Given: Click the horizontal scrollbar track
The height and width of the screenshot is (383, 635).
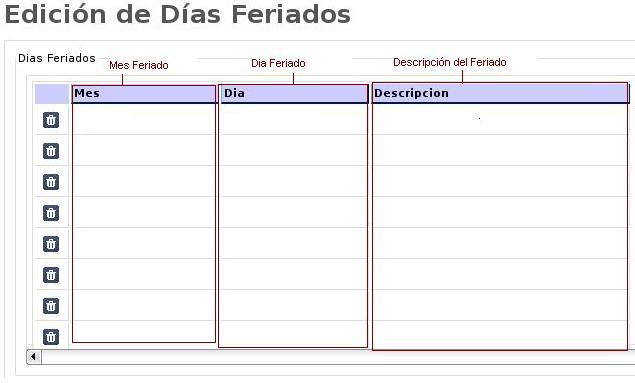Looking at the screenshot, I should (338, 357).
